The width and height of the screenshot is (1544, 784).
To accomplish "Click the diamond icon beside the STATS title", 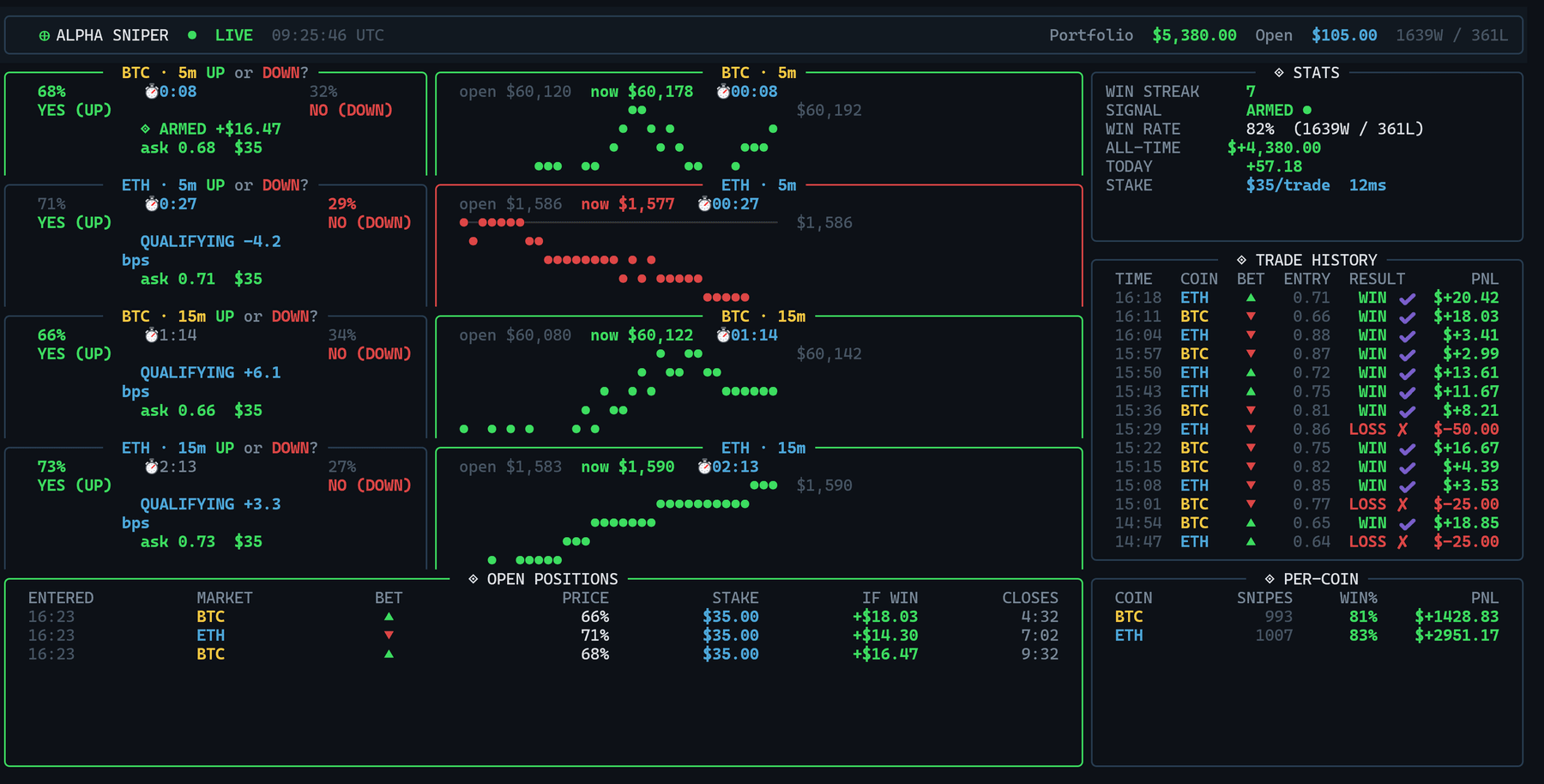I will click(1279, 73).
